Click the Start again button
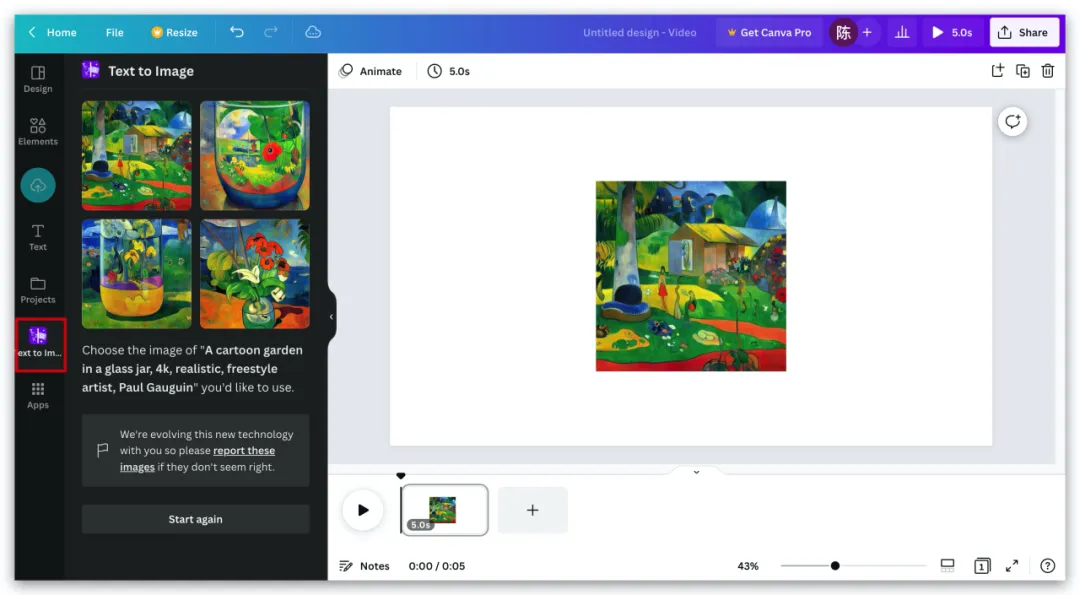 point(196,519)
